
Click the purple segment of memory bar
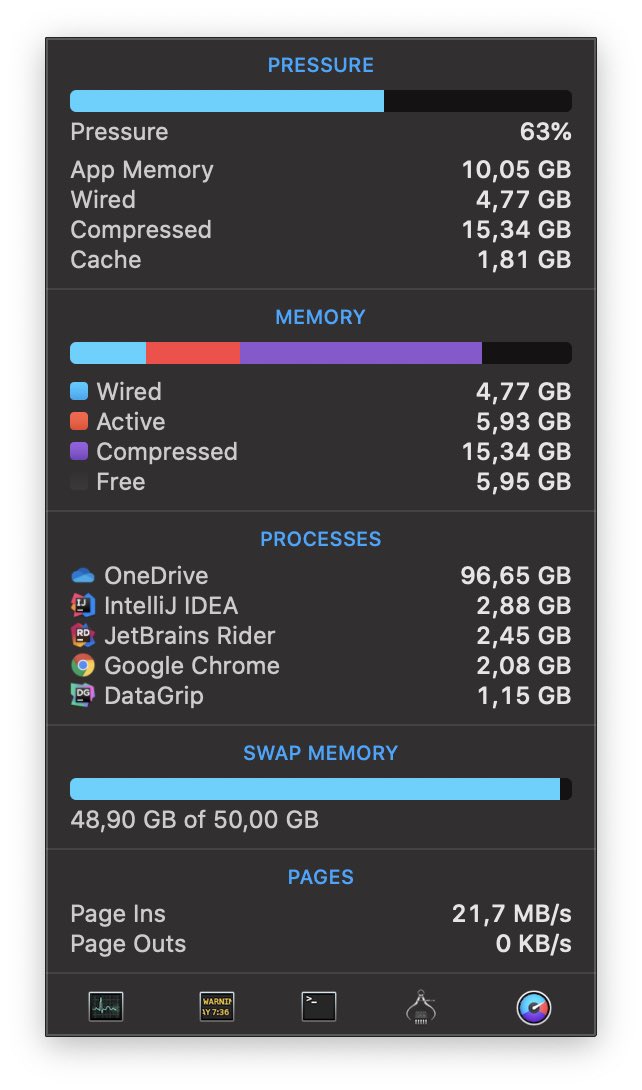tap(360, 353)
